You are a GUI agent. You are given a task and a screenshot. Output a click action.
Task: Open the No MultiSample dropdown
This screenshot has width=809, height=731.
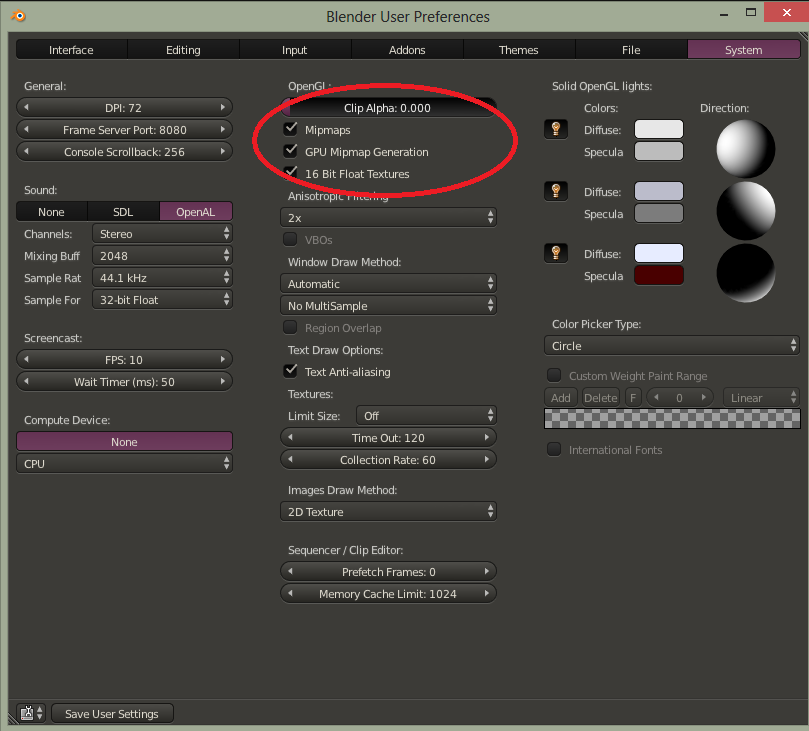pyautogui.click(x=389, y=306)
